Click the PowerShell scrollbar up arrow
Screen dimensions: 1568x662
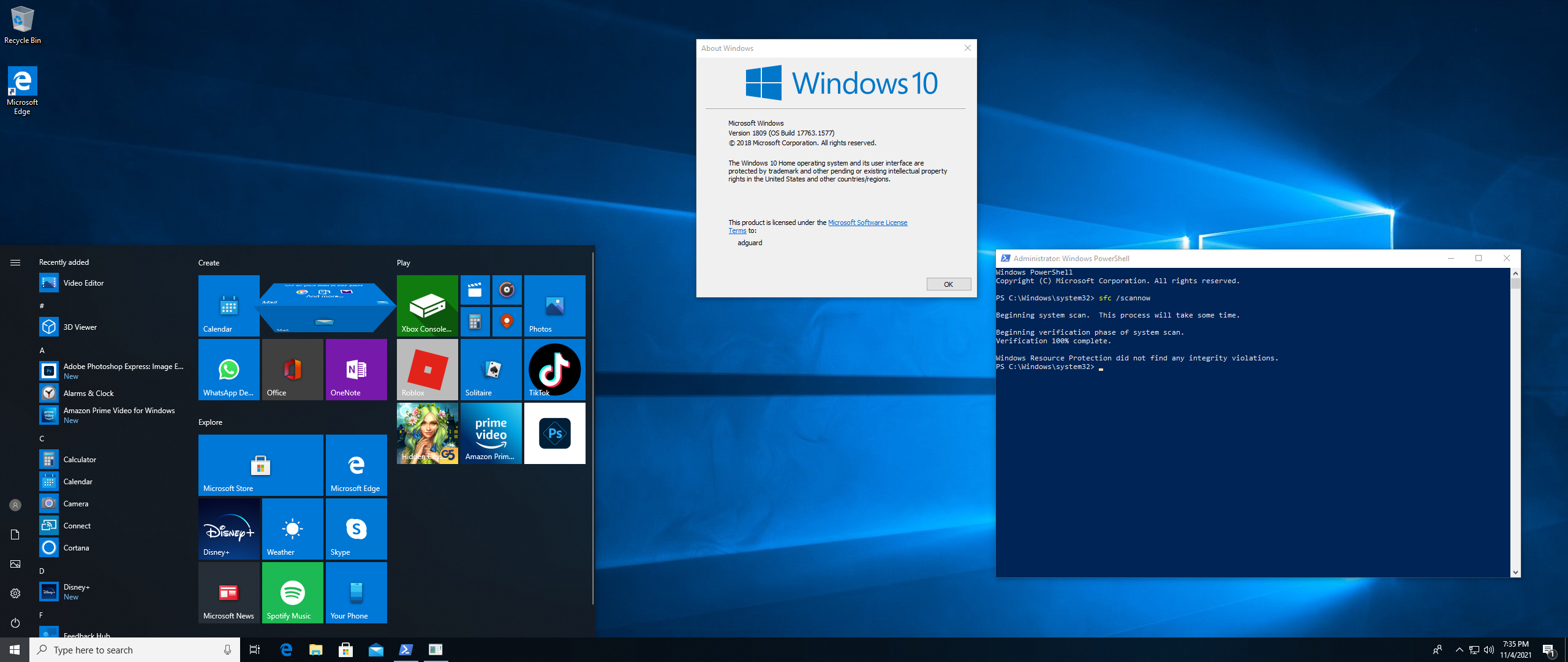point(1515,273)
